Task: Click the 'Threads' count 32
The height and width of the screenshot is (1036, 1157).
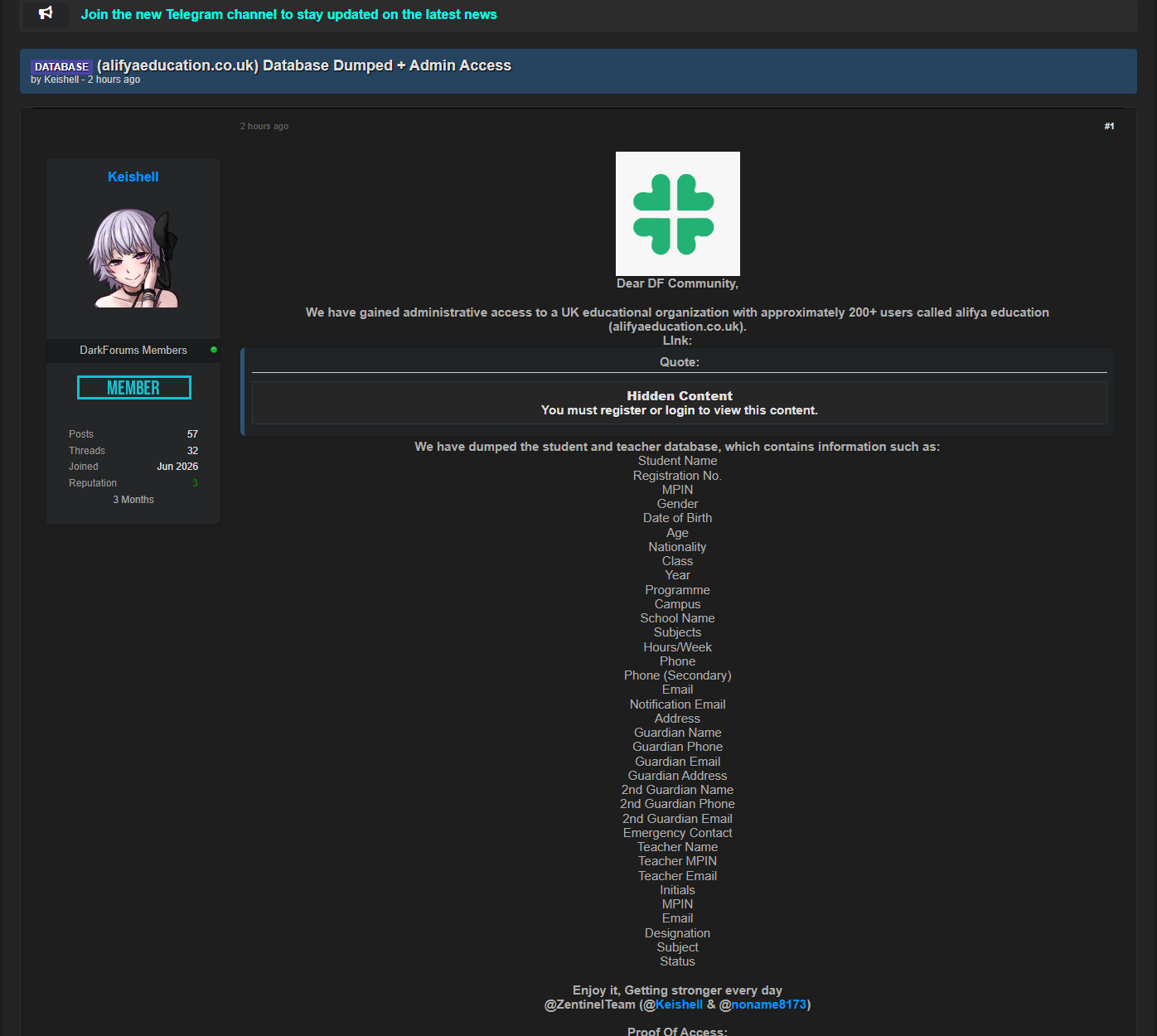Action: point(192,451)
